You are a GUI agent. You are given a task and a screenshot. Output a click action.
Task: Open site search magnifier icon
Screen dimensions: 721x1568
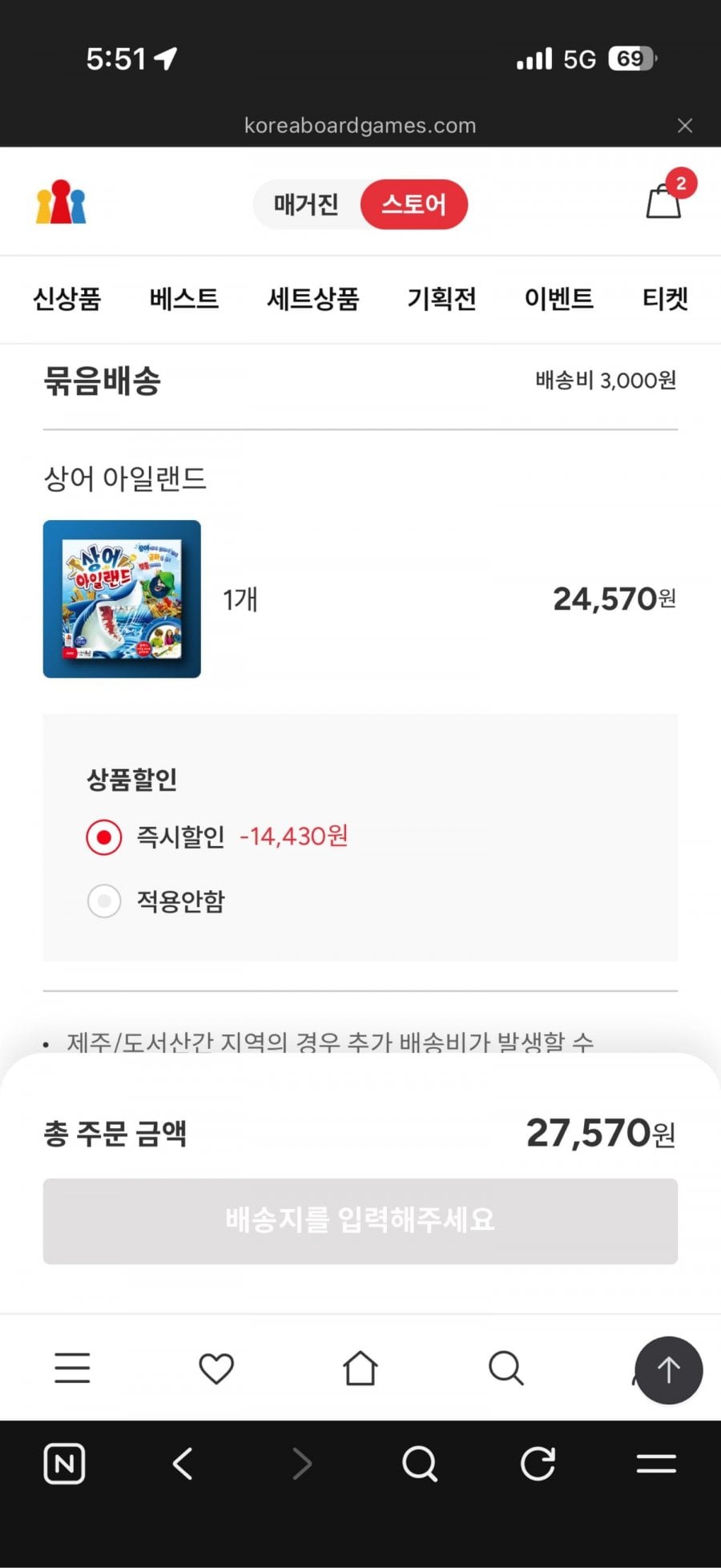point(506,1368)
